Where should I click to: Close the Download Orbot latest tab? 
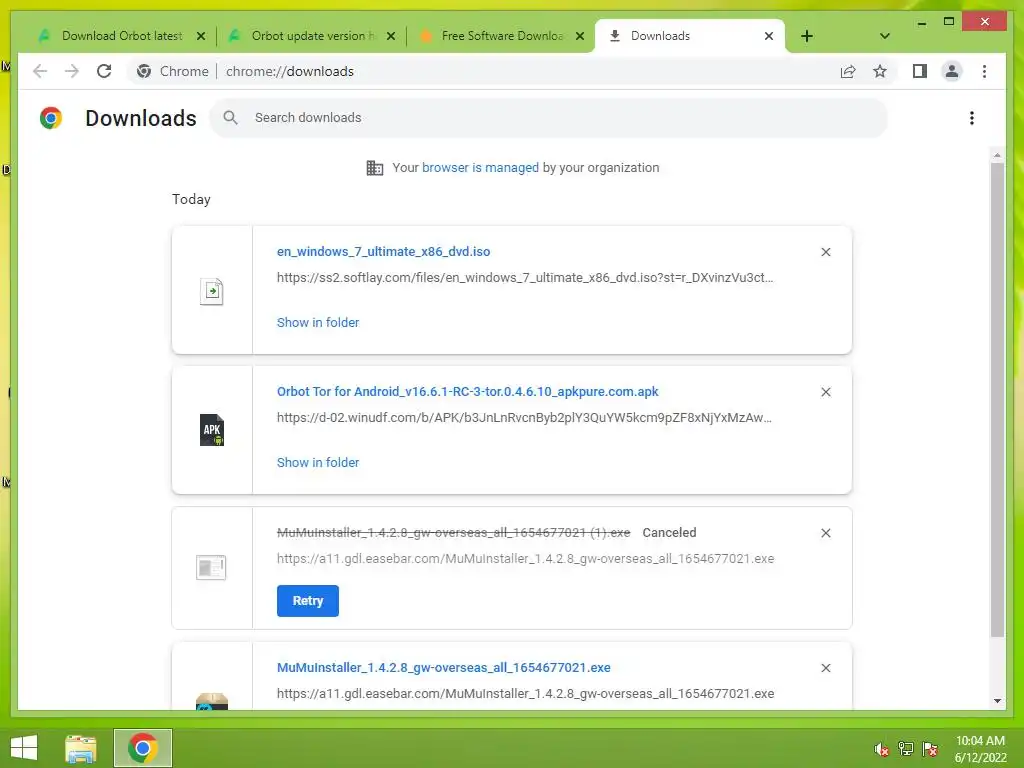pyautogui.click(x=201, y=36)
